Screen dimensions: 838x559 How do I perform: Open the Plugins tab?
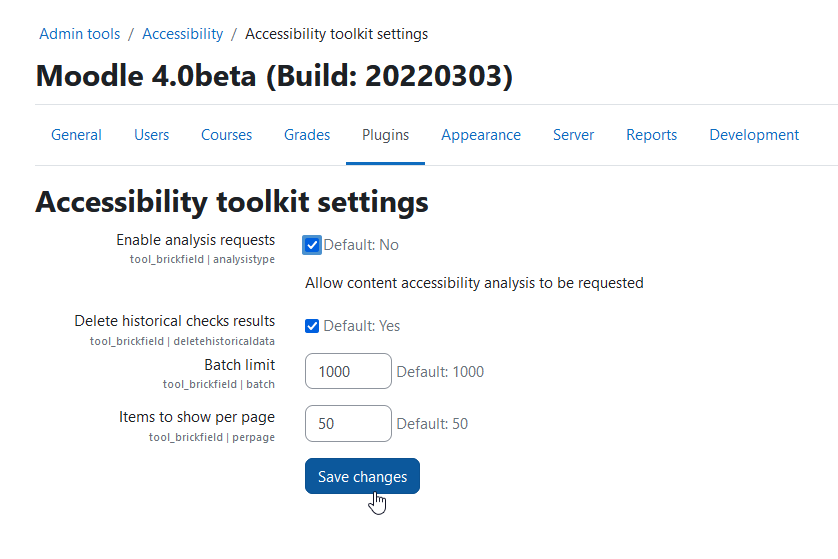(385, 135)
